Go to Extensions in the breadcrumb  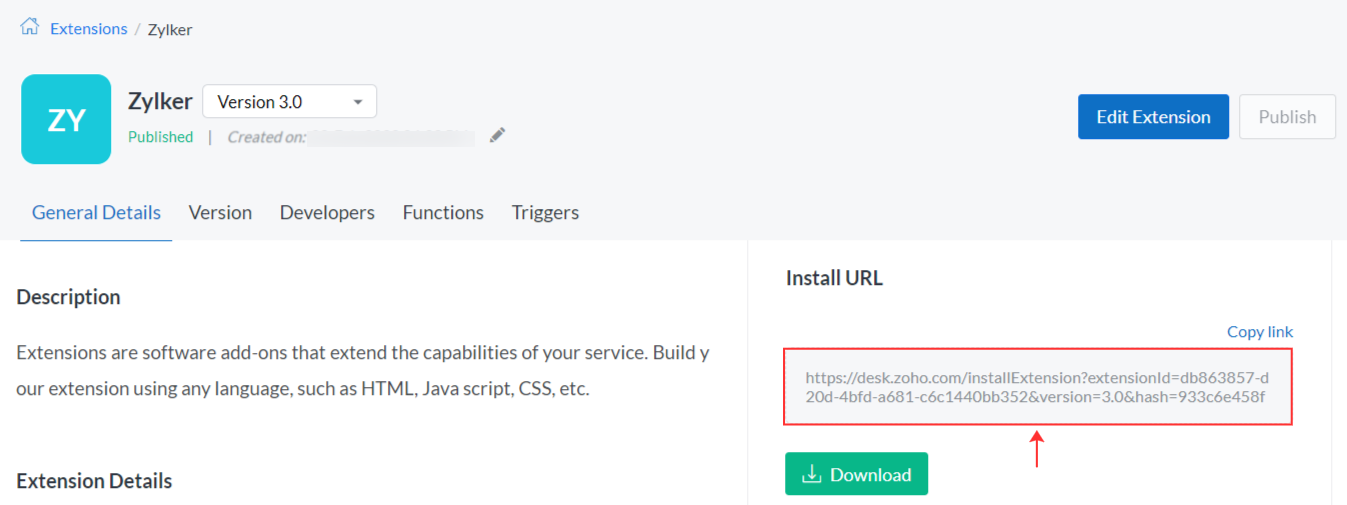89,29
